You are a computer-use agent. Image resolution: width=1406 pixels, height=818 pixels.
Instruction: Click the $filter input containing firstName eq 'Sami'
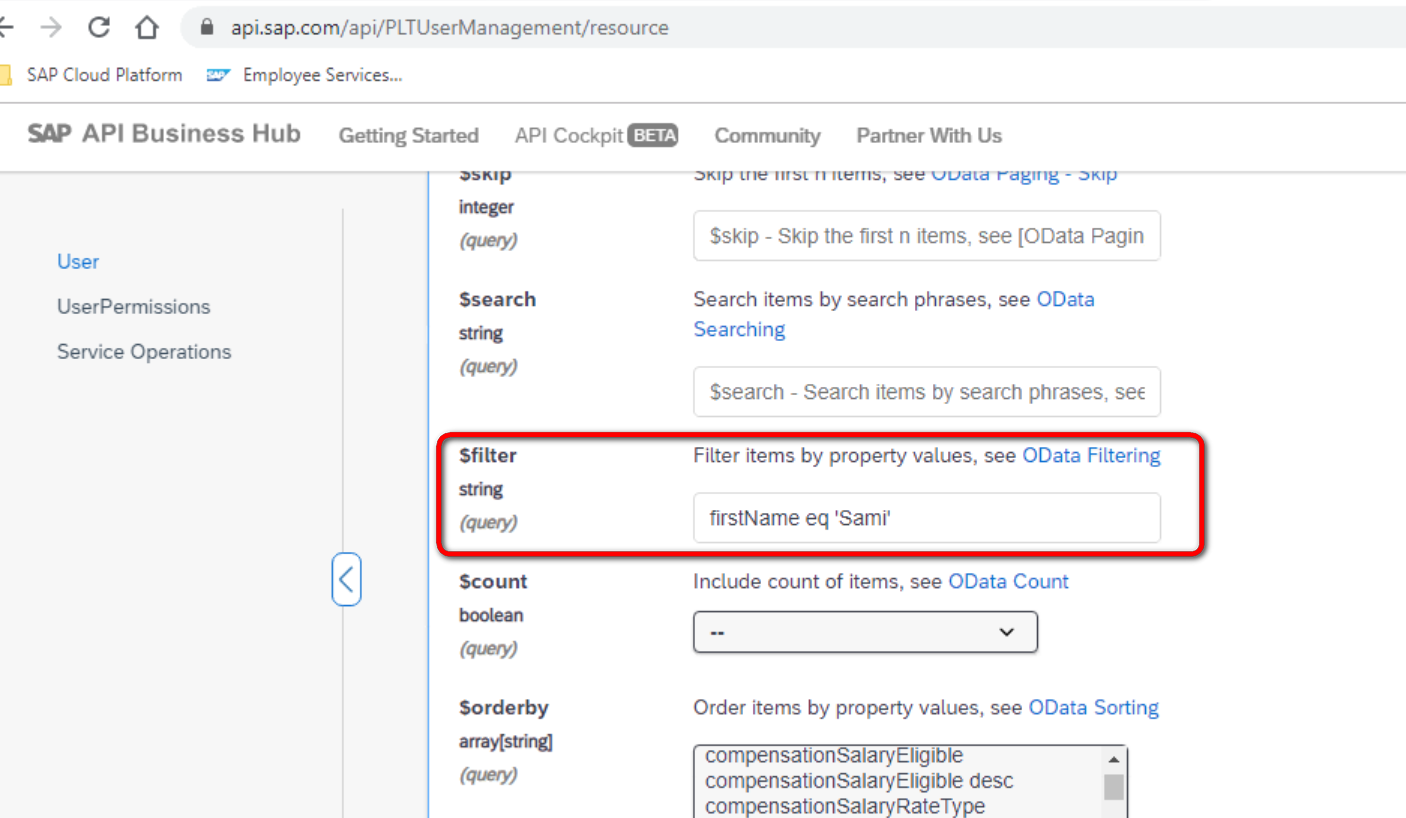point(925,518)
